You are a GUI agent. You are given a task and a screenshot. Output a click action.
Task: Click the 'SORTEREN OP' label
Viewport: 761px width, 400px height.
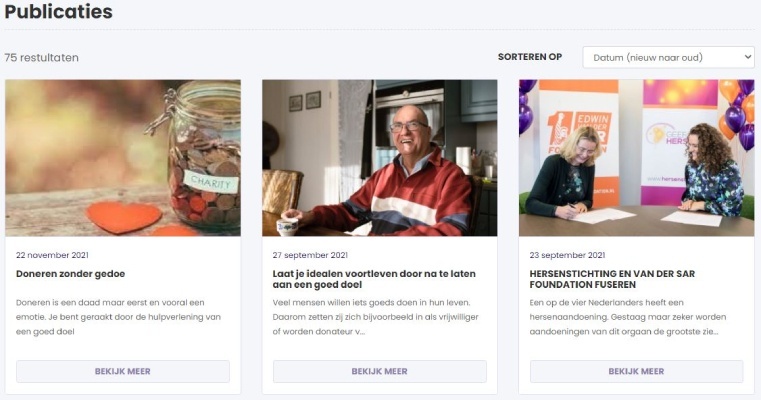coord(530,57)
